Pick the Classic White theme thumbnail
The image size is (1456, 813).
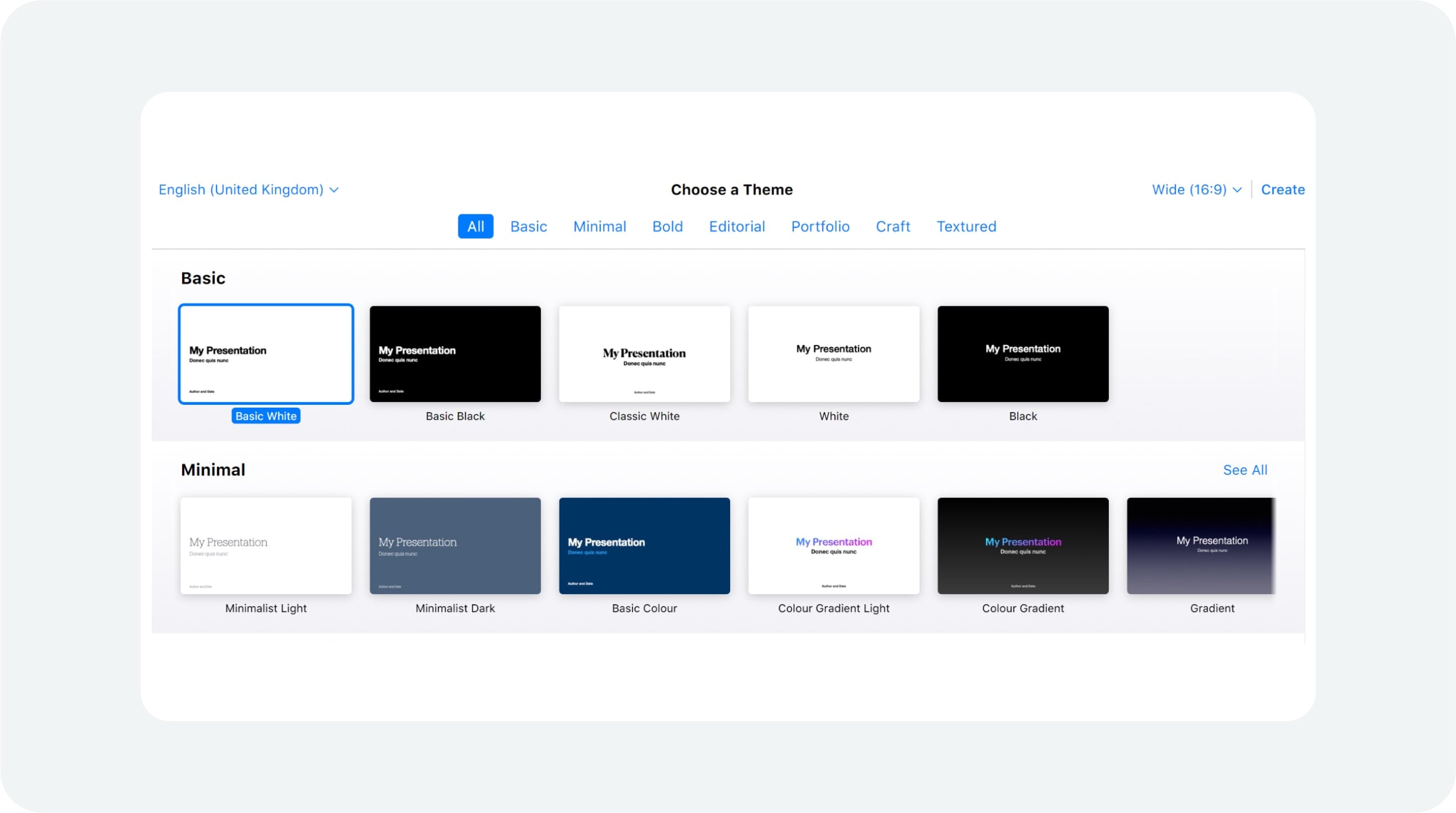point(644,354)
